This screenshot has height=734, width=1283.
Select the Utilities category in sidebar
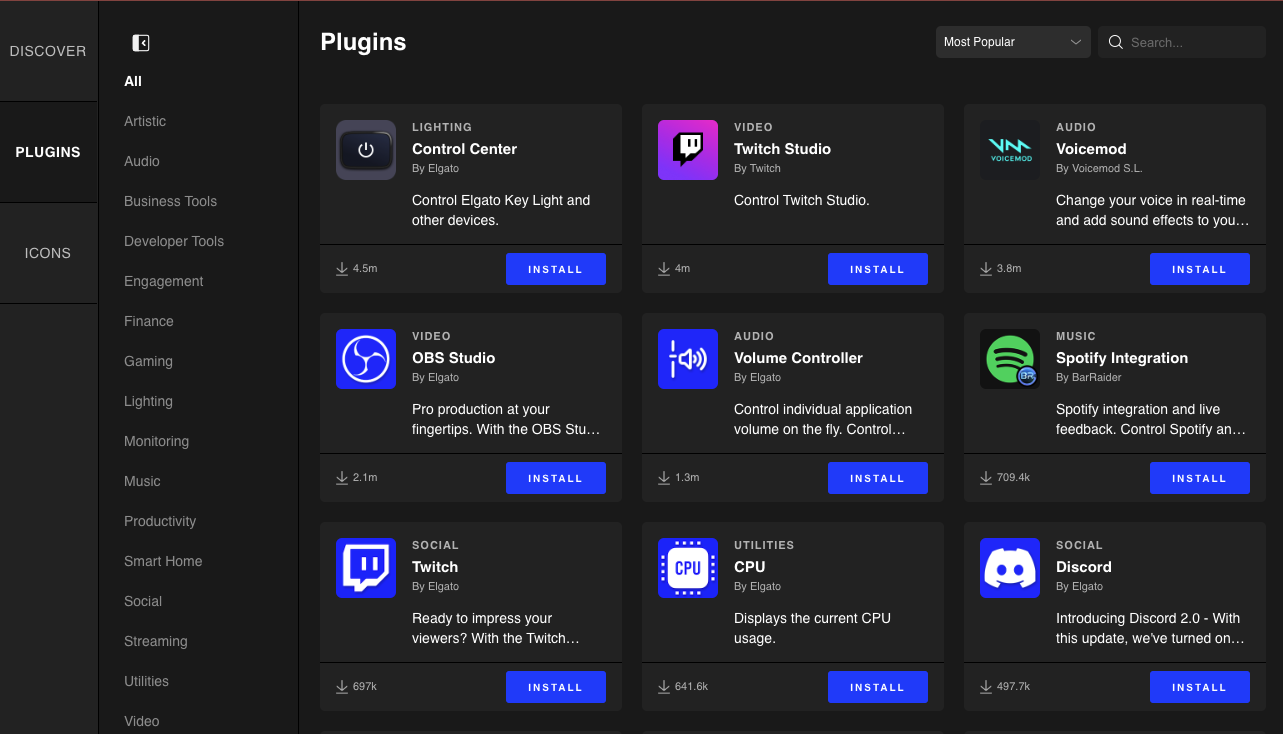(146, 681)
